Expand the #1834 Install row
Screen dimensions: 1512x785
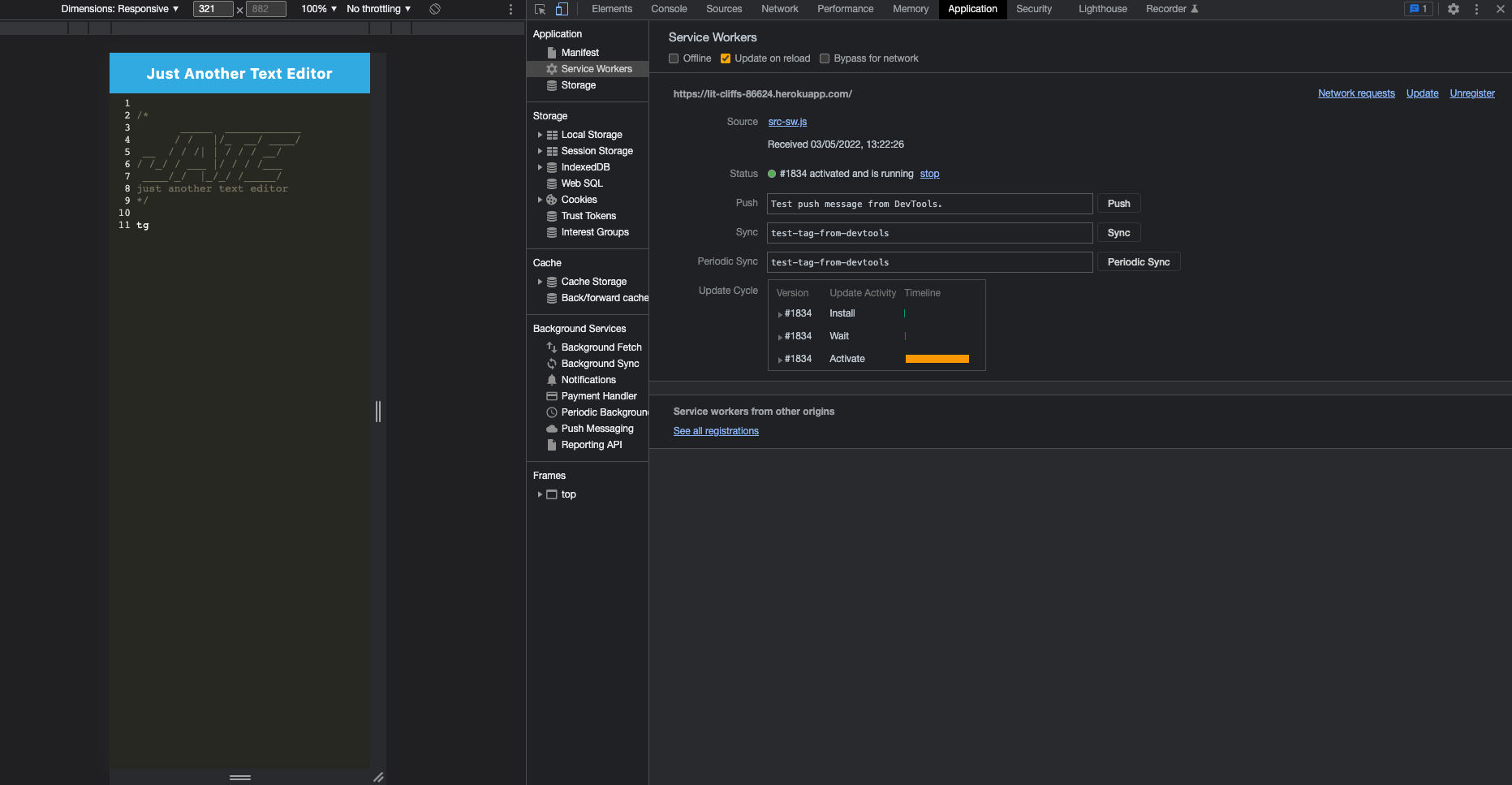[780, 314]
